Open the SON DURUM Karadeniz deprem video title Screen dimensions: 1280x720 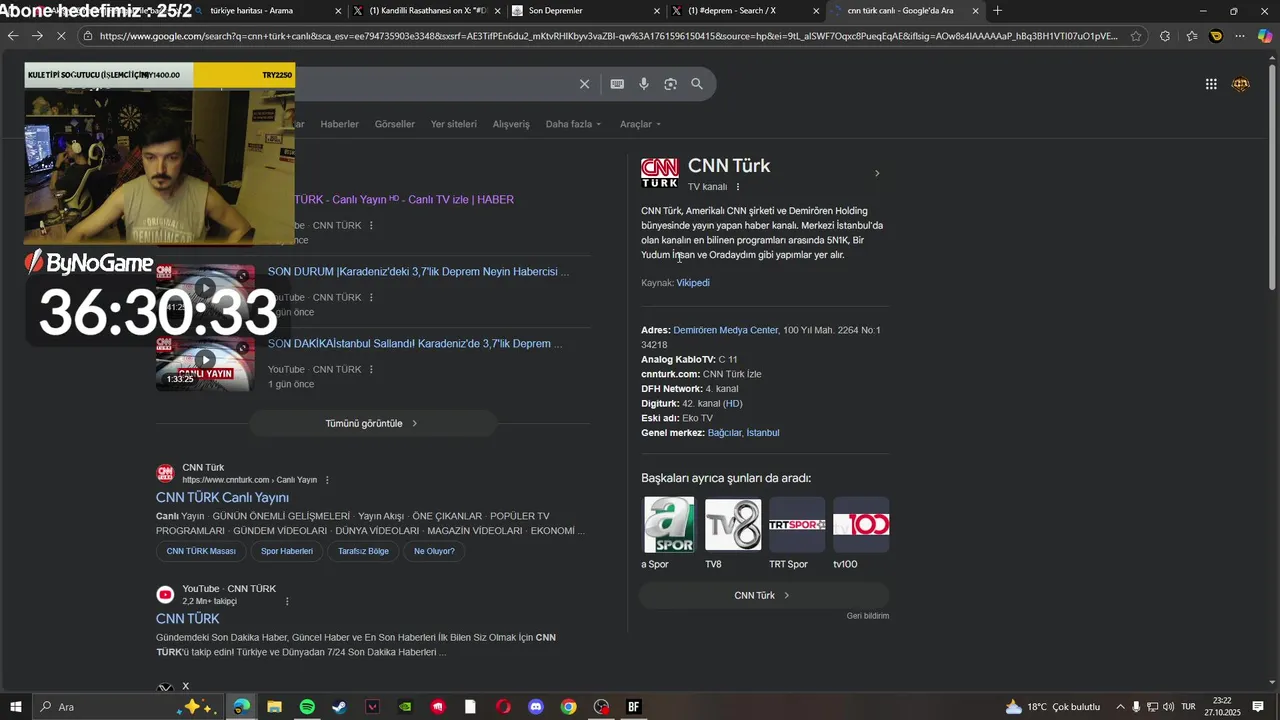point(418,271)
